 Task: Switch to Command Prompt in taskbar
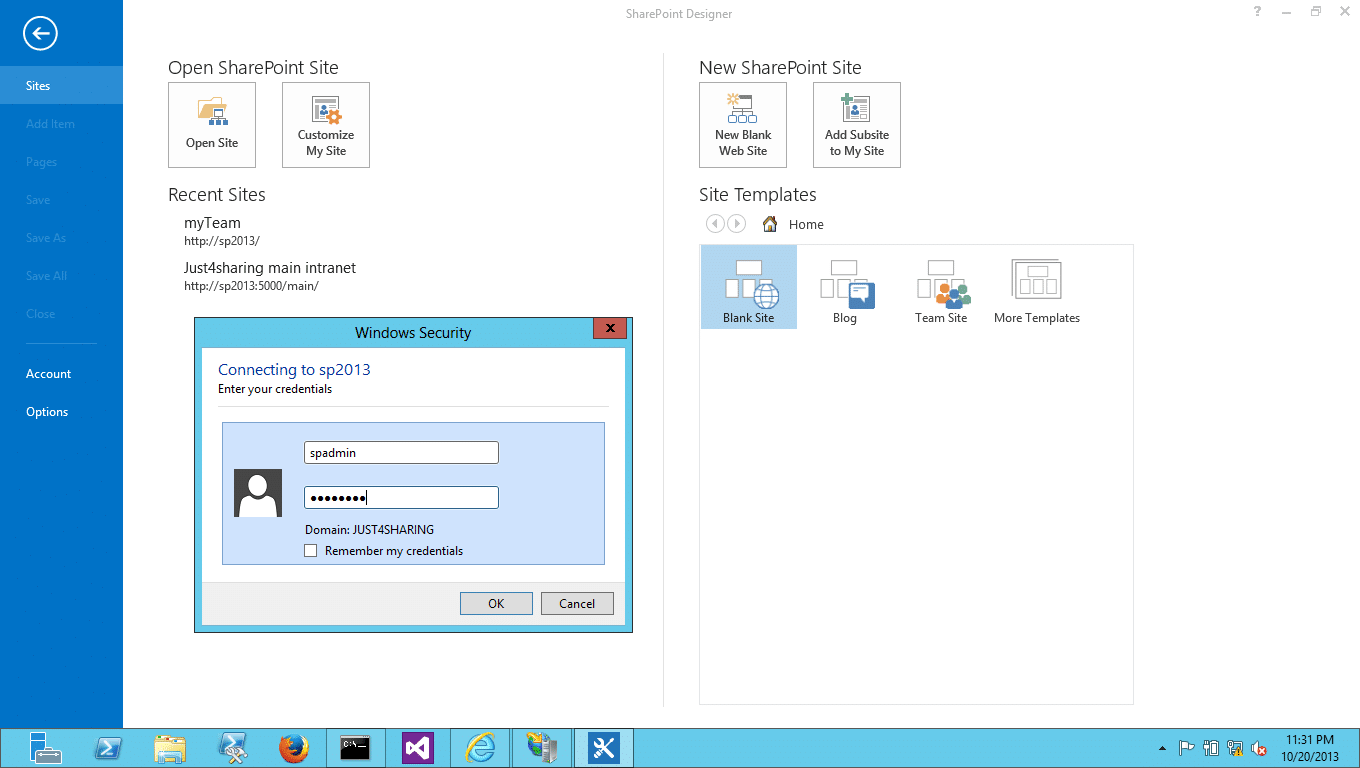[356, 748]
